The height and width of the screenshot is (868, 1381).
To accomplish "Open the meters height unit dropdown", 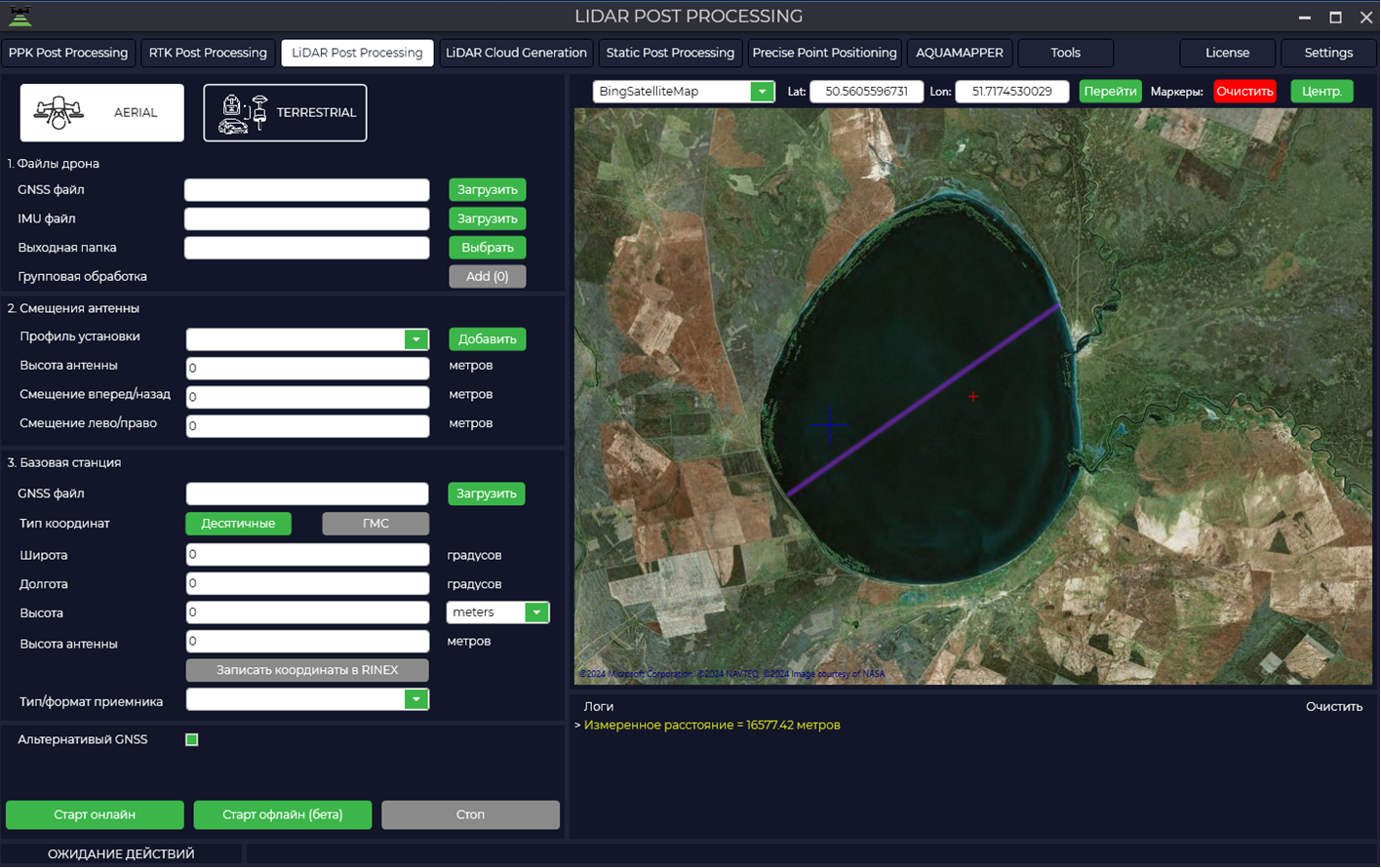I will pyautogui.click(x=536, y=612).
